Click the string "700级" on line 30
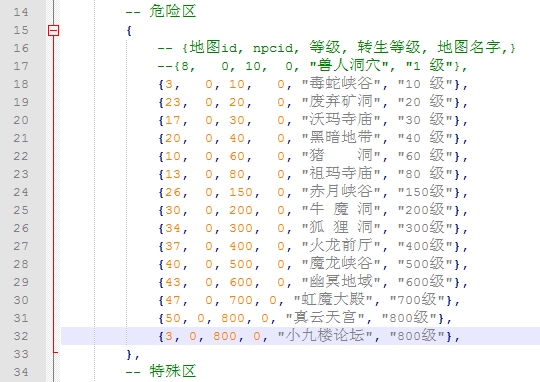 (417, 299)
